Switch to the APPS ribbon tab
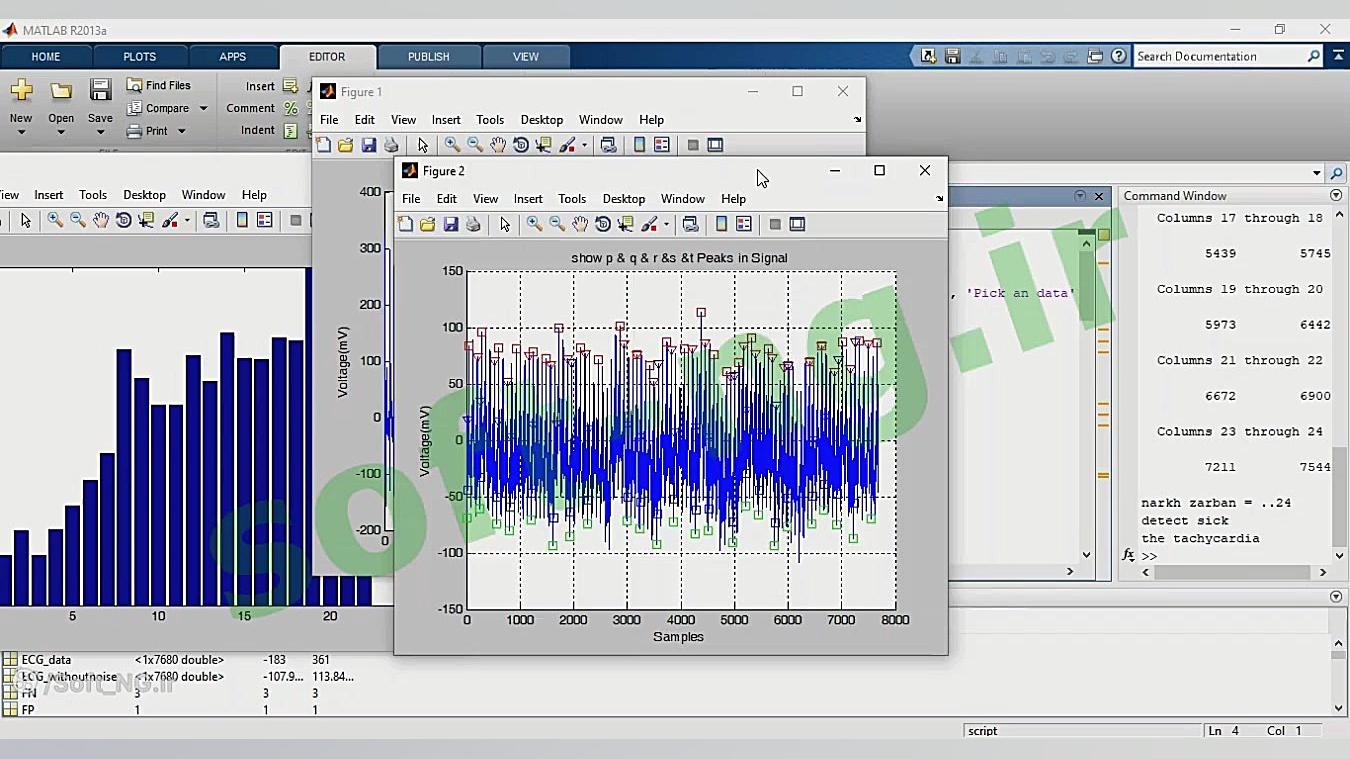 point(232,57)
